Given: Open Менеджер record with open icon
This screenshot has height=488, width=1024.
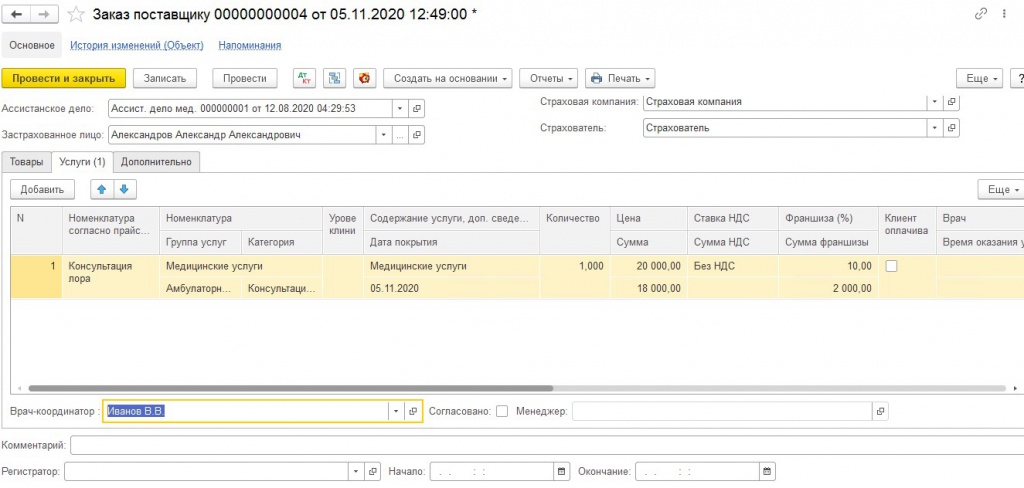Looking at the screenshot, I should (x=880, y=412).
